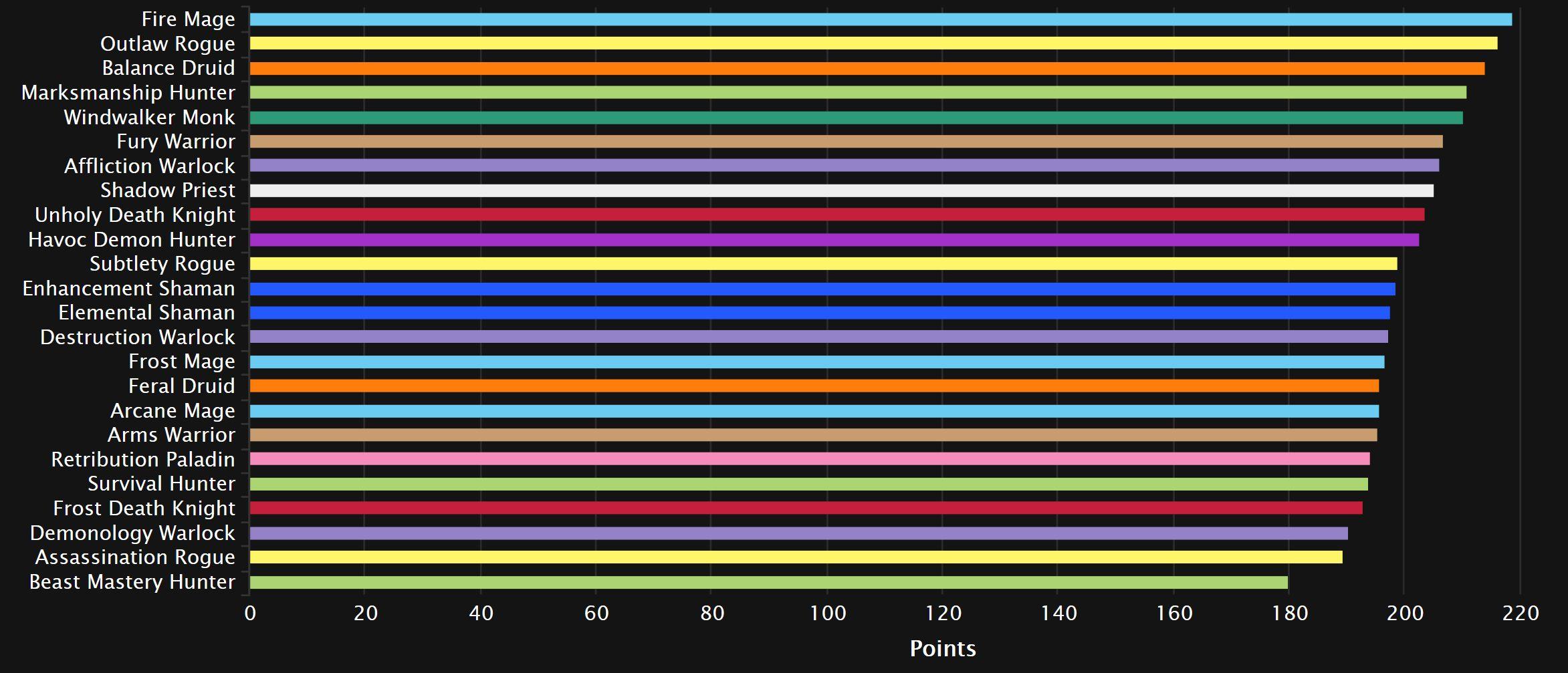
Task: Click the 'Assassination Rogue' label
Action: (136, 557)
